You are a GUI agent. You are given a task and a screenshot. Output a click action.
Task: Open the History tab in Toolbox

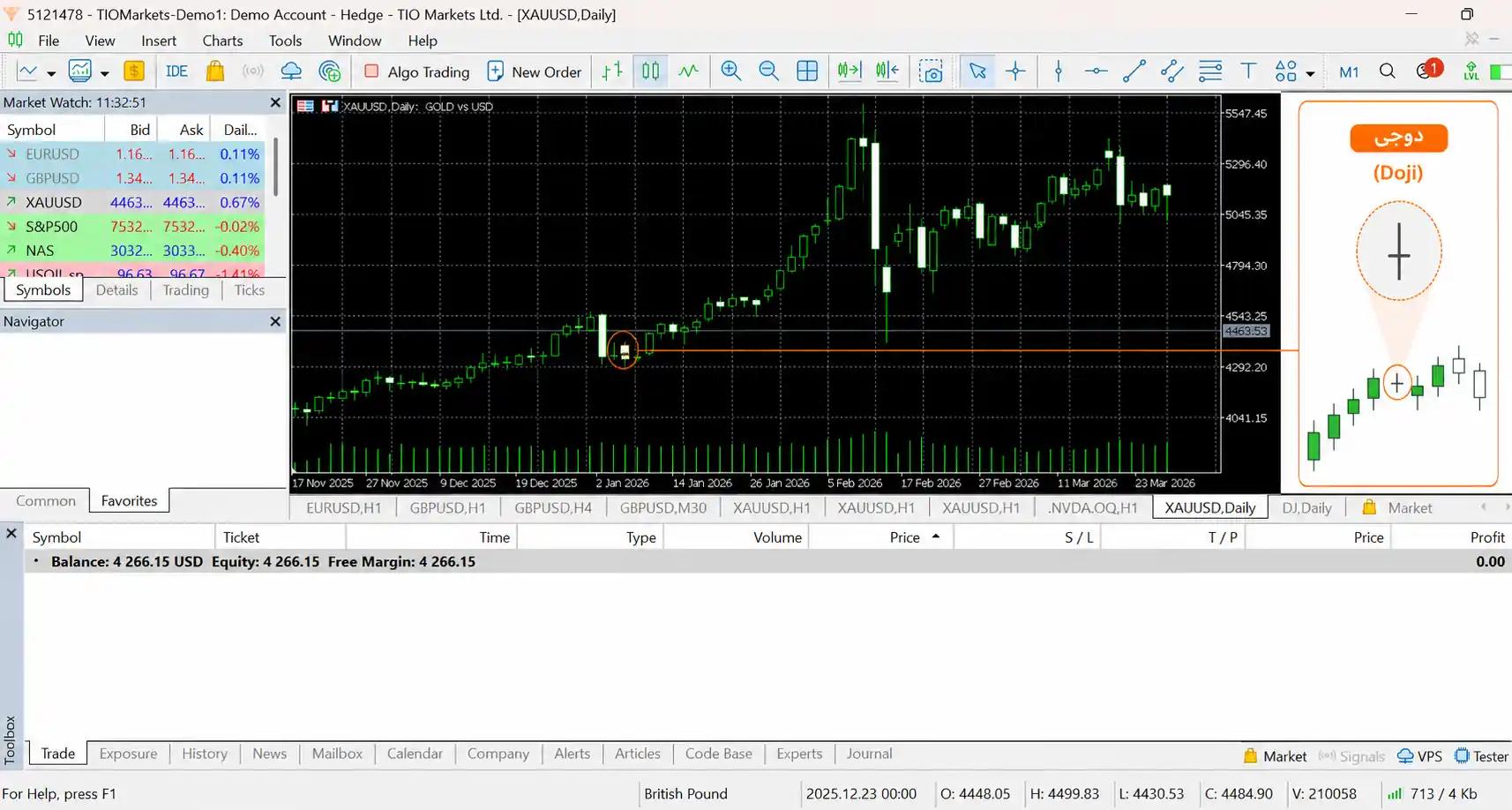[205, 754]
